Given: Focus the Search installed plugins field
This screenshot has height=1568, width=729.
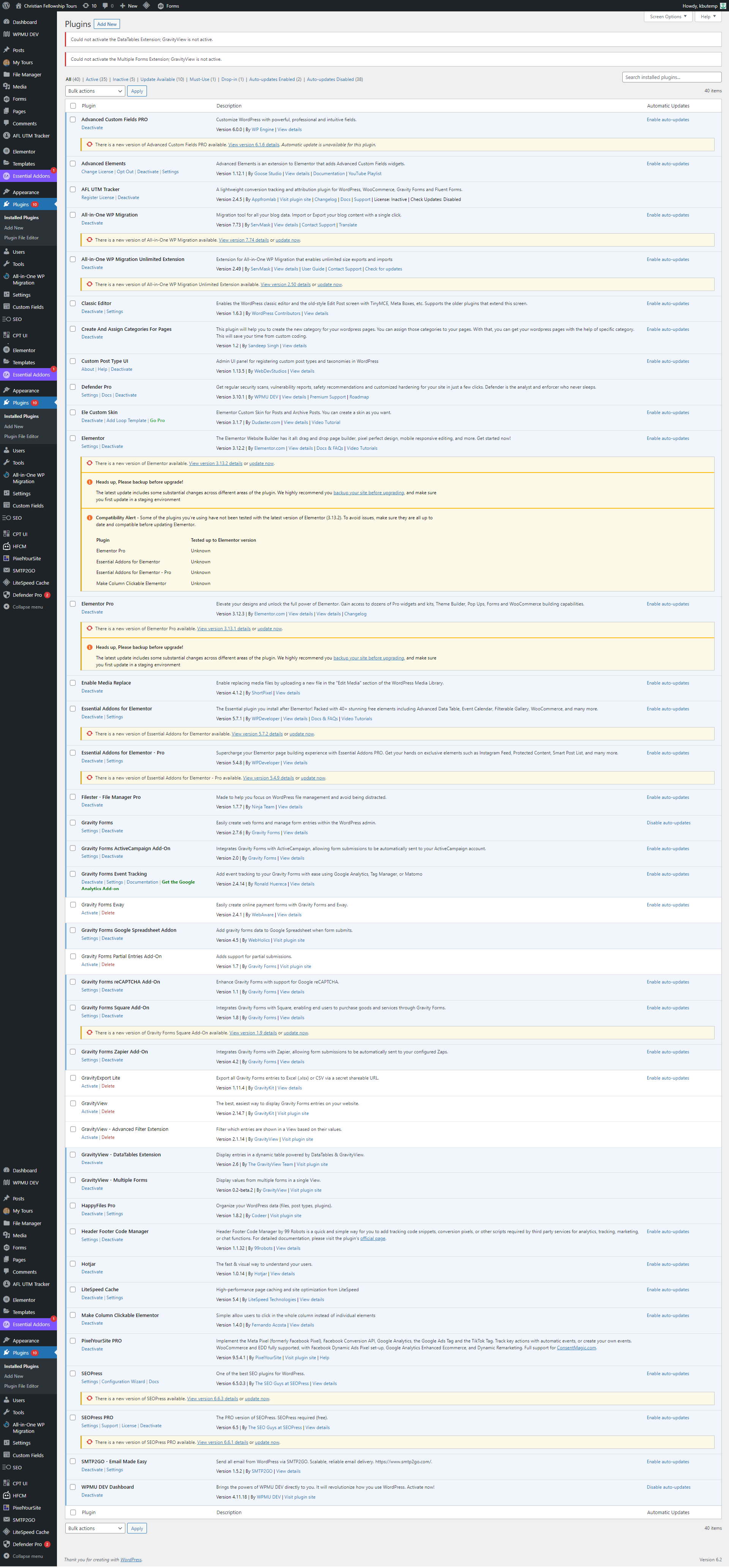Looking at the screenshot, I should tap(671, 77).
